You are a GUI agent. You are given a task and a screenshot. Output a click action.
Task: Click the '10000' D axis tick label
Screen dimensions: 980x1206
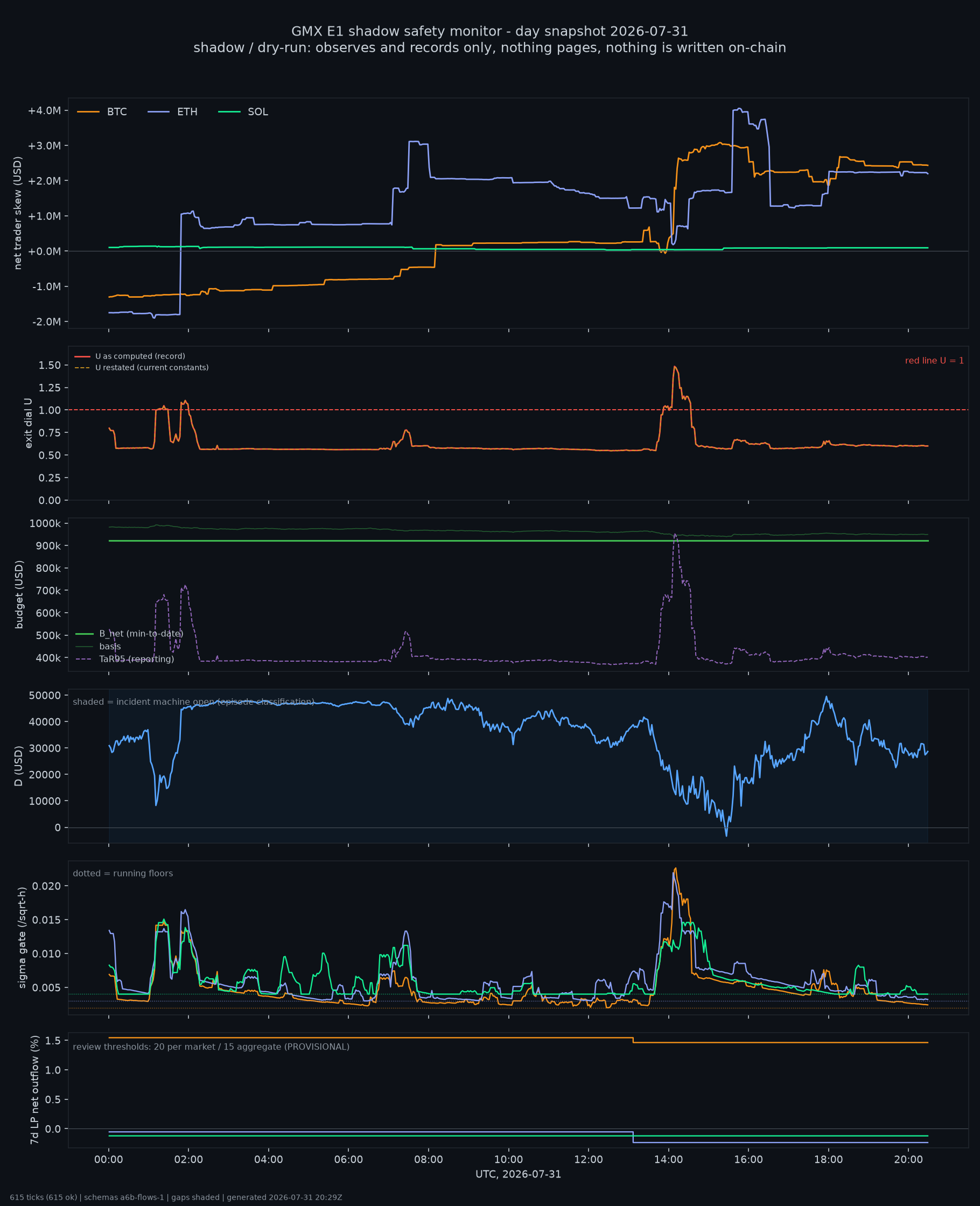44,801
